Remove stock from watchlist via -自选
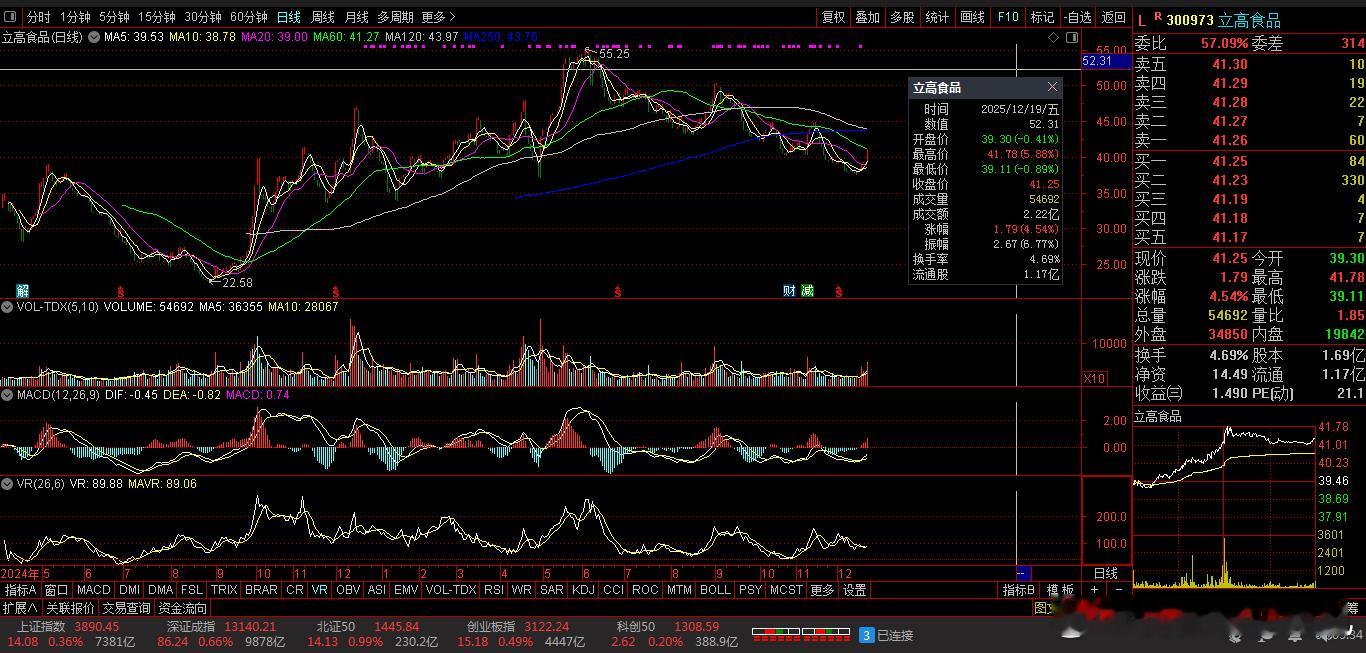 pyautogui.click(x=1078, y=17)
